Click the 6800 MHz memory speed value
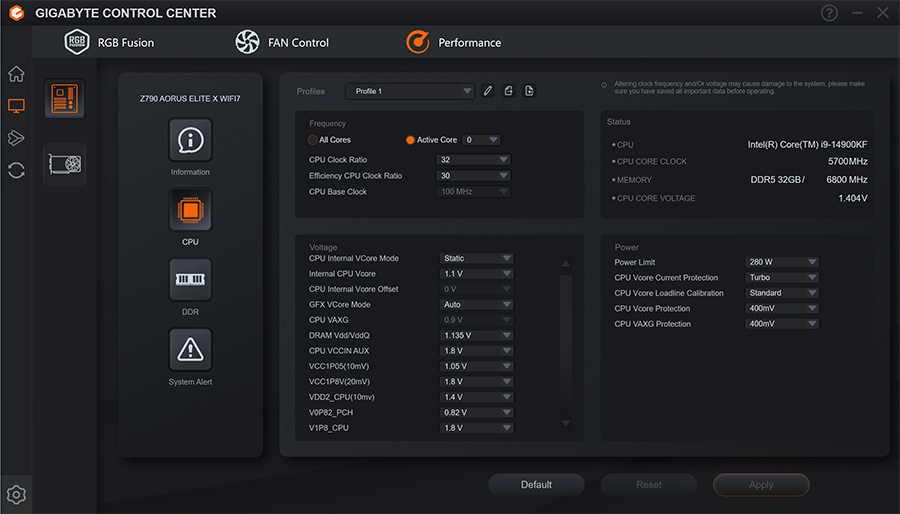This screenshot has width=900, height=514. point(847,180)
